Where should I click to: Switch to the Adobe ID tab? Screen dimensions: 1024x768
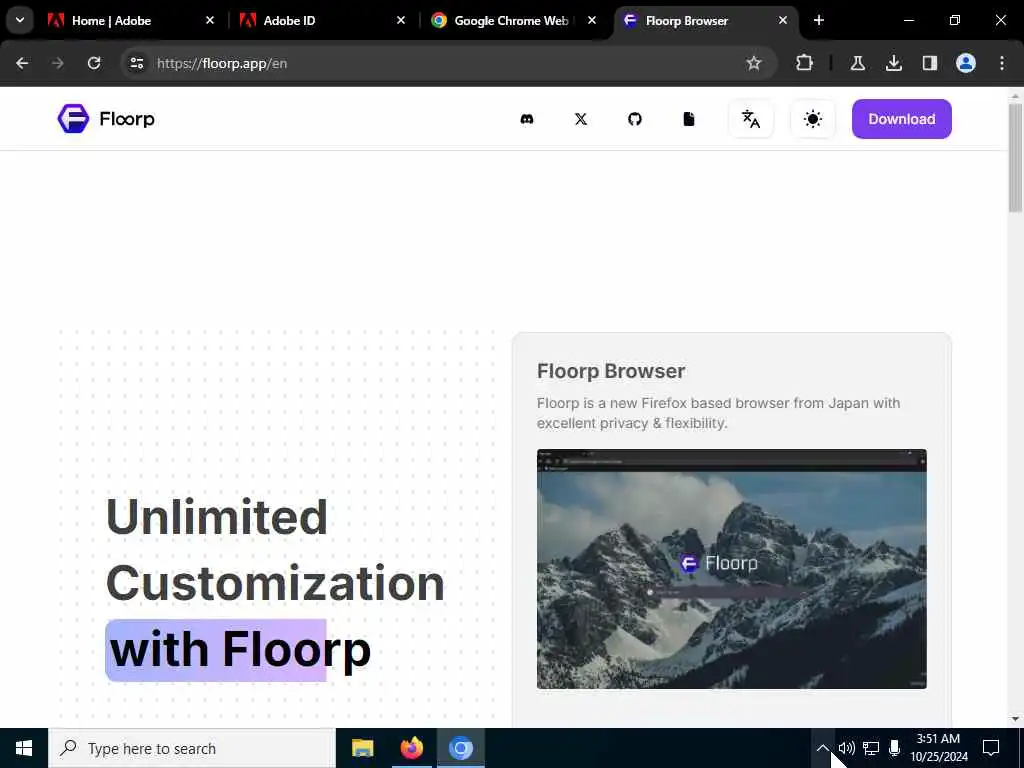click(322, 20)
